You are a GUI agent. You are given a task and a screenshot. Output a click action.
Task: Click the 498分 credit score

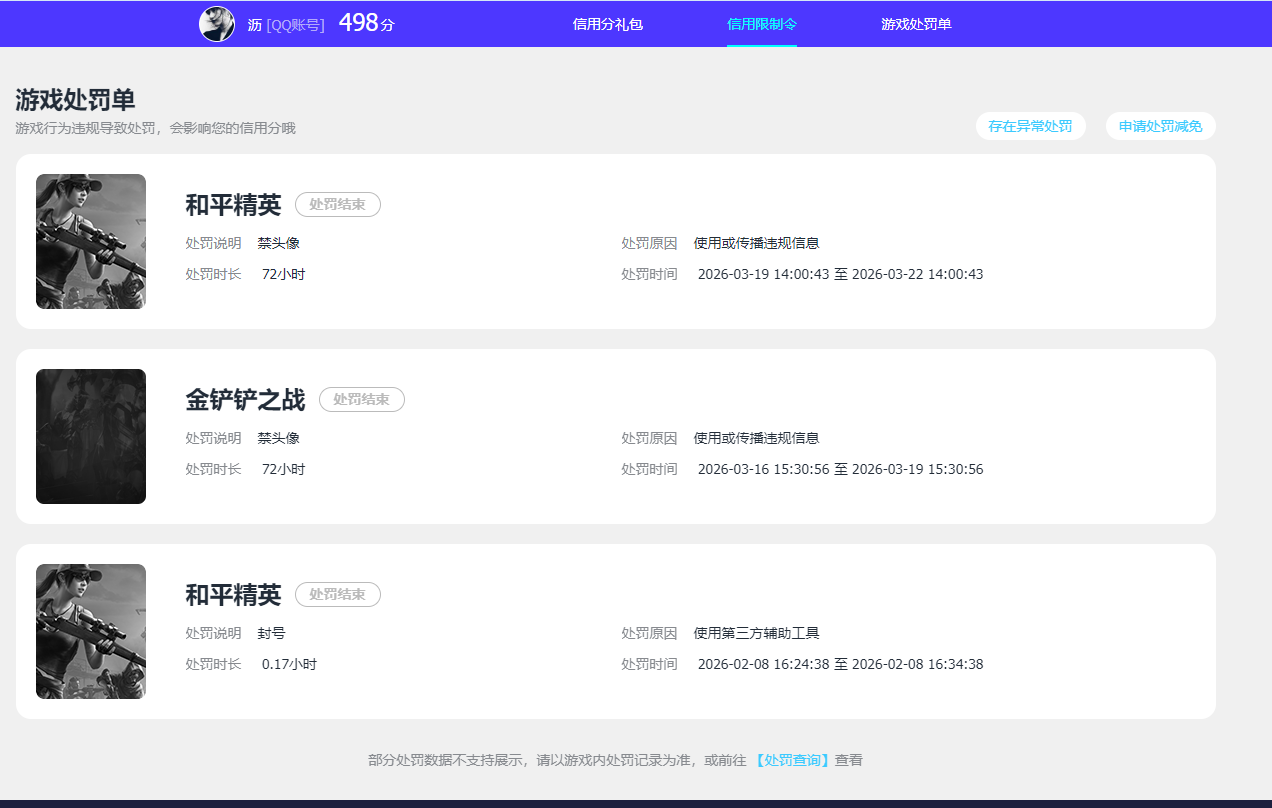pyautogui.click(x=366, y=23)
